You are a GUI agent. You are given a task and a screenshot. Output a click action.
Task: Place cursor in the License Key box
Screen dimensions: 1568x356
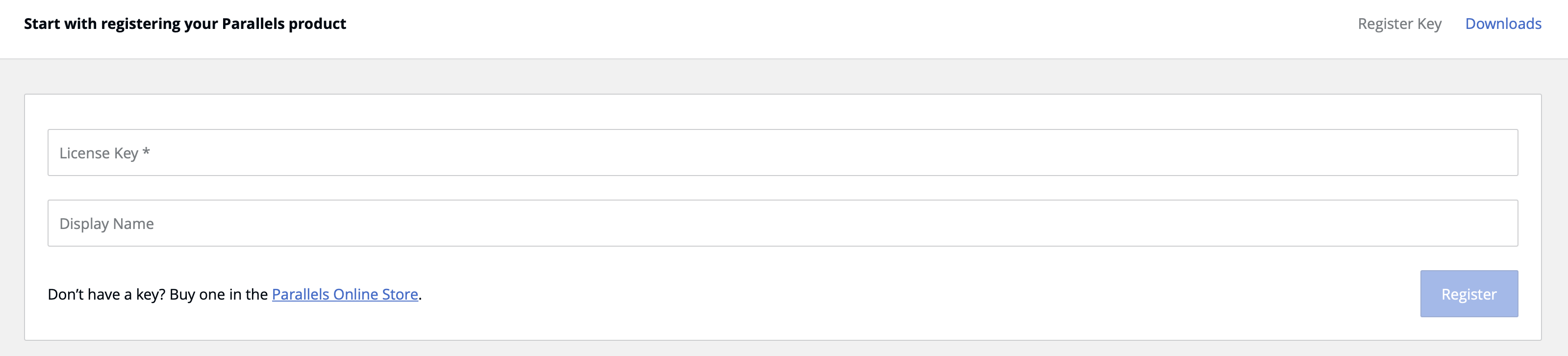click(782, 153)
